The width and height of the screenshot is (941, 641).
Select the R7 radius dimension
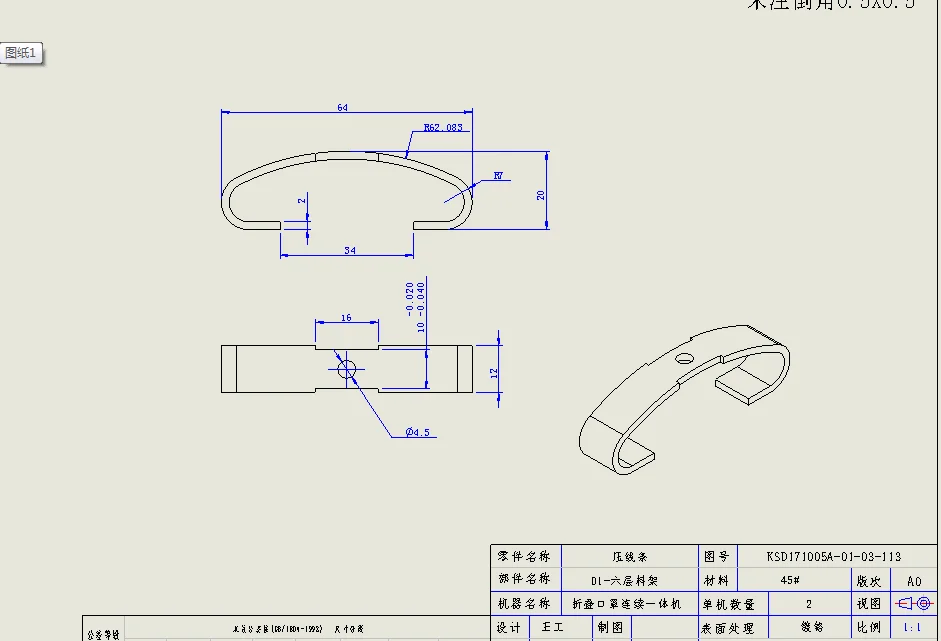click(498, 176)
